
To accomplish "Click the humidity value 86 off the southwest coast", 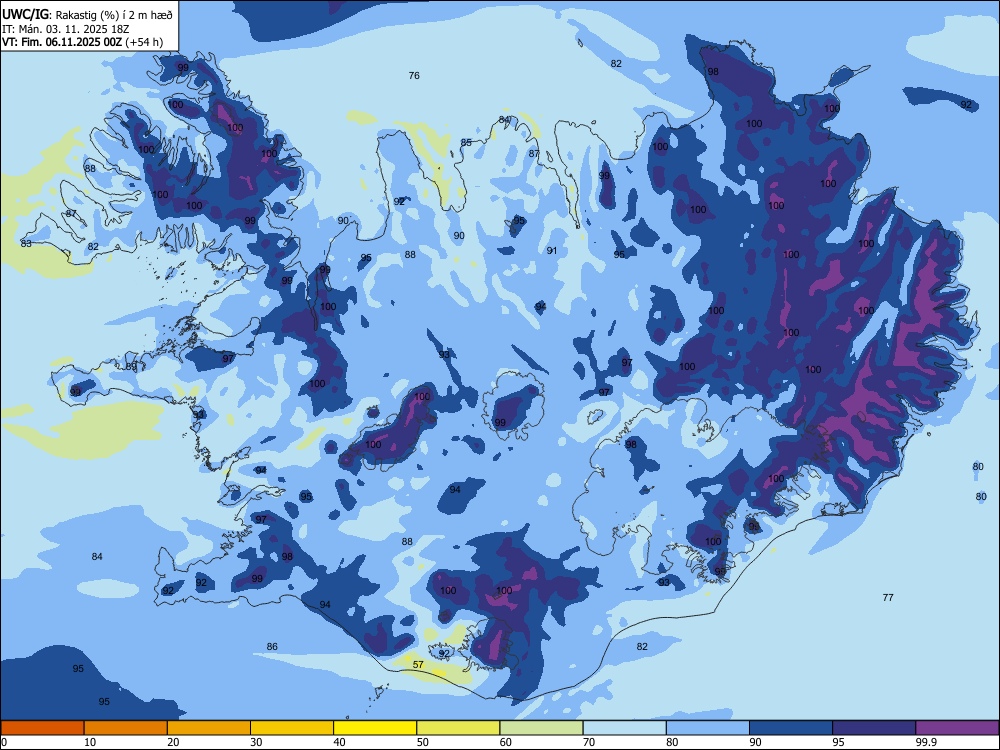I will (x=272, y=647).
